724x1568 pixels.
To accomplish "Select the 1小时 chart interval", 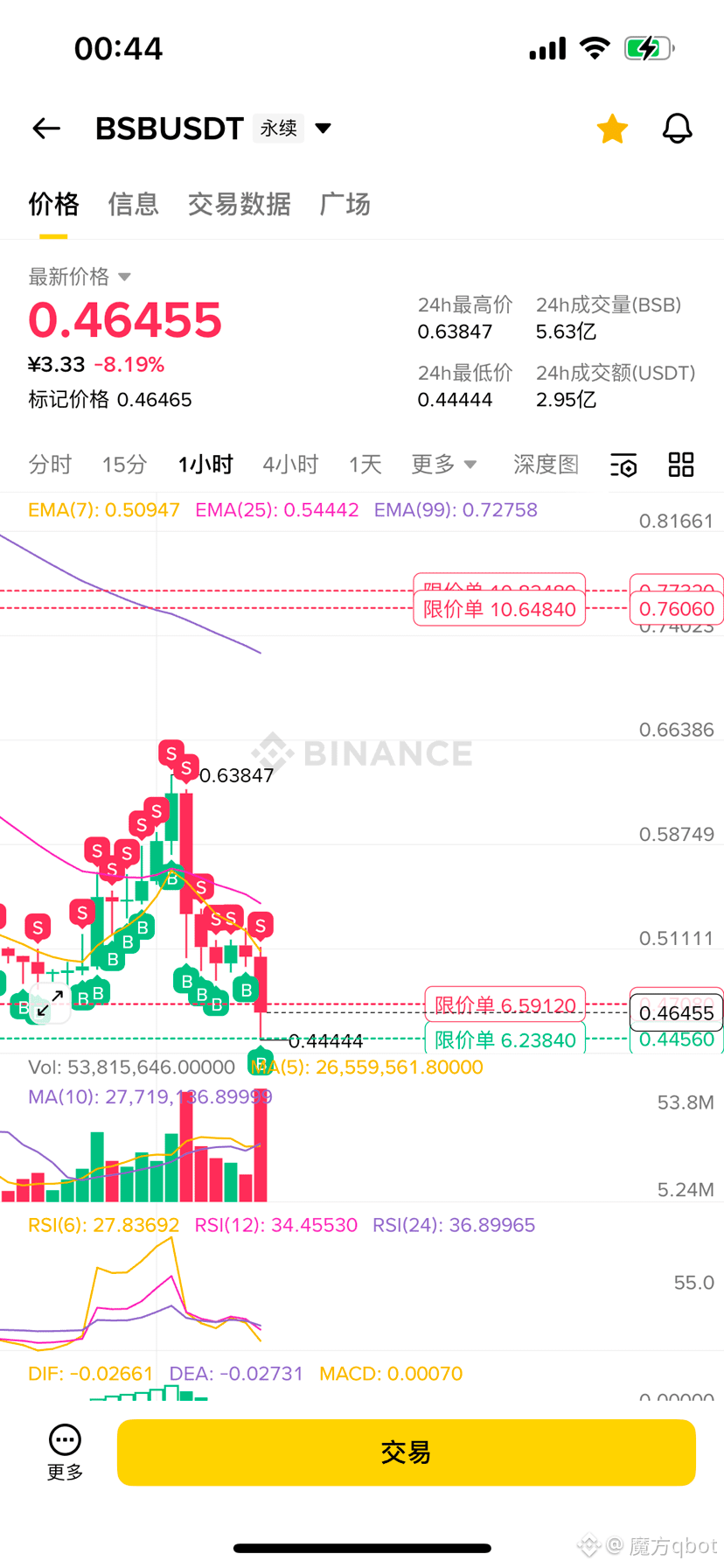I will click(x=205, y=464).
